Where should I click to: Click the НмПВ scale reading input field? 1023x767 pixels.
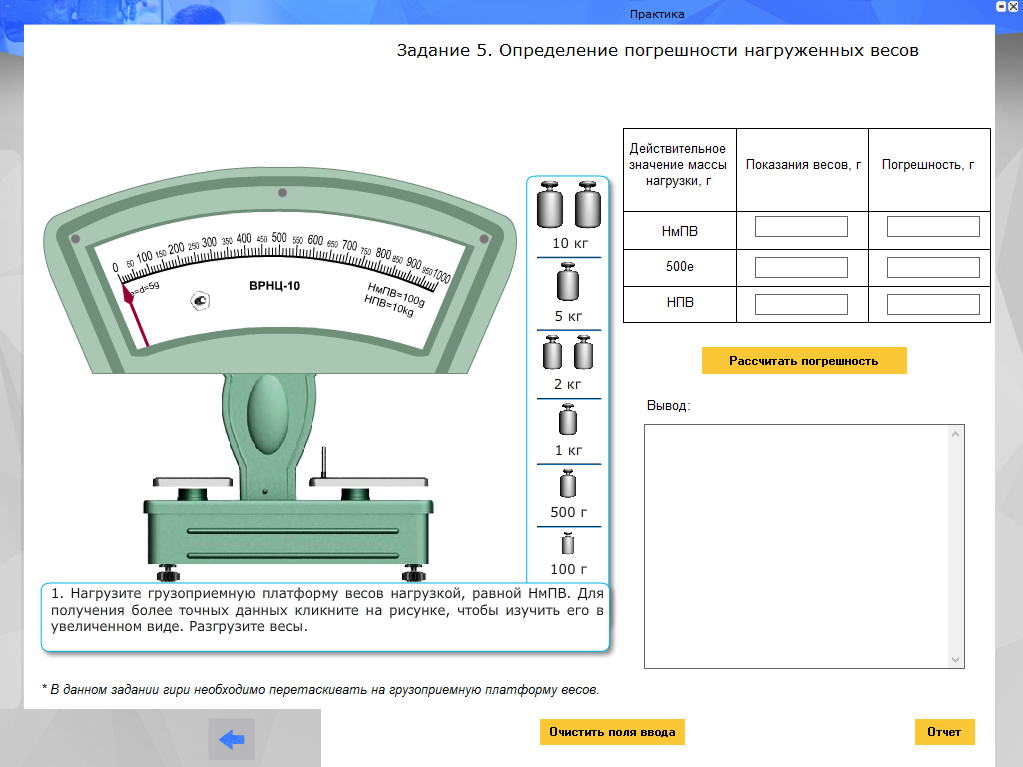click(x=801, y=227)
